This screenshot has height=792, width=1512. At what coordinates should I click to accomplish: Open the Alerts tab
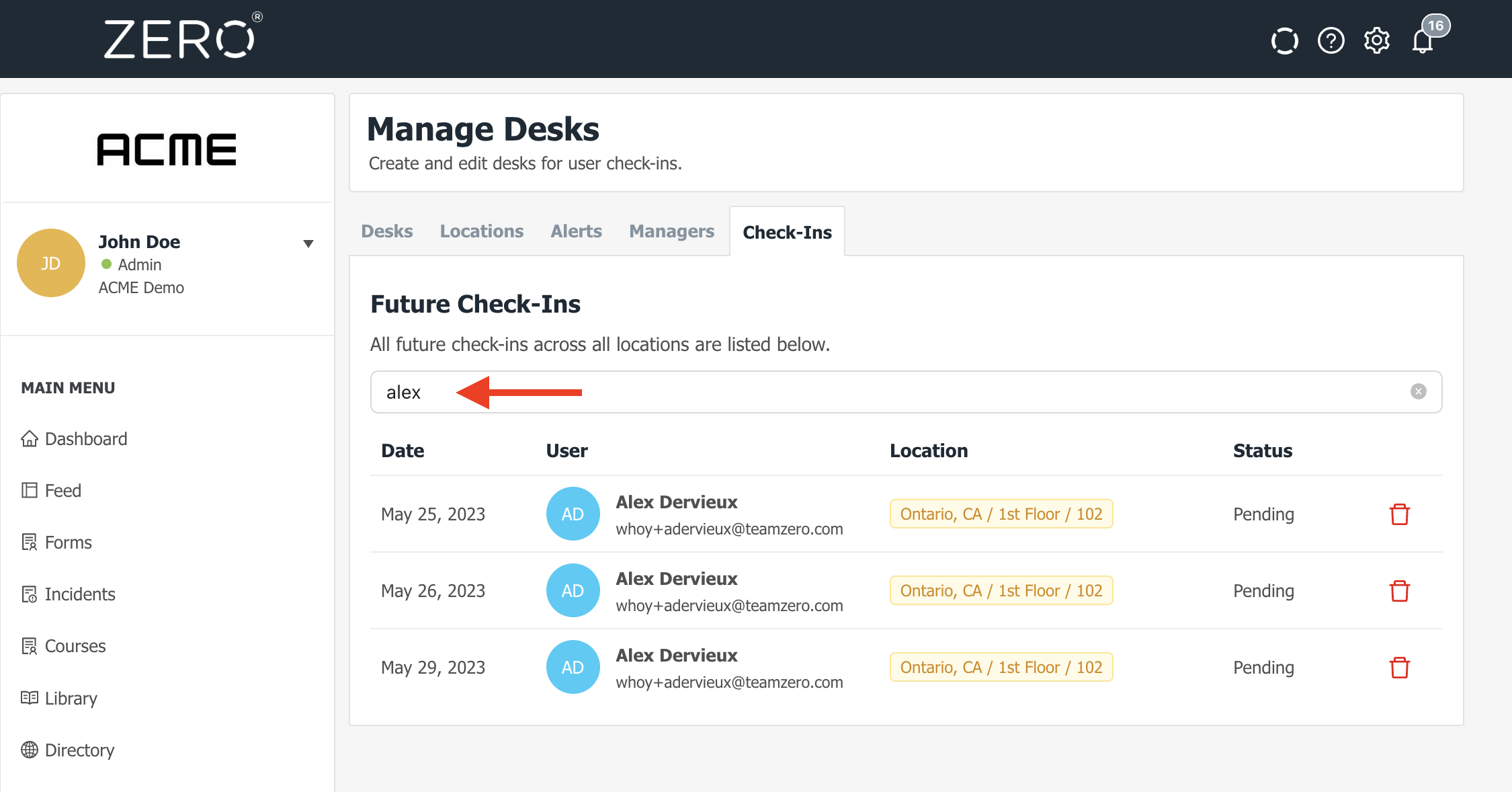pos(576,231)
